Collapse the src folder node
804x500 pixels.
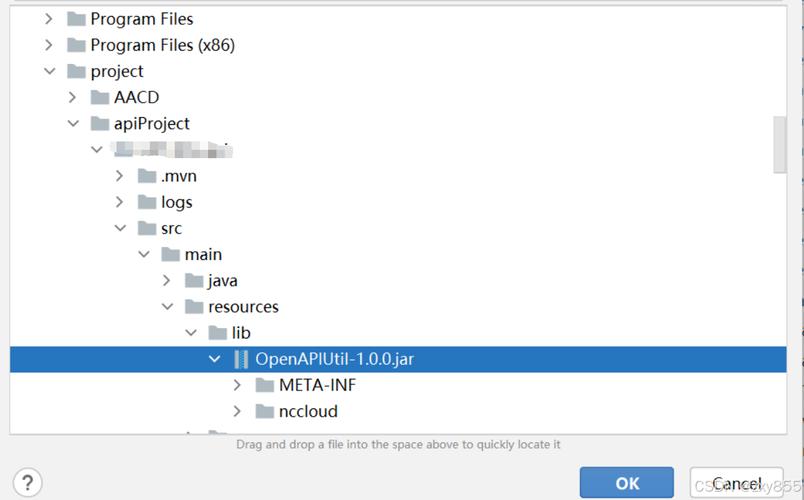(x=120, y=228)
